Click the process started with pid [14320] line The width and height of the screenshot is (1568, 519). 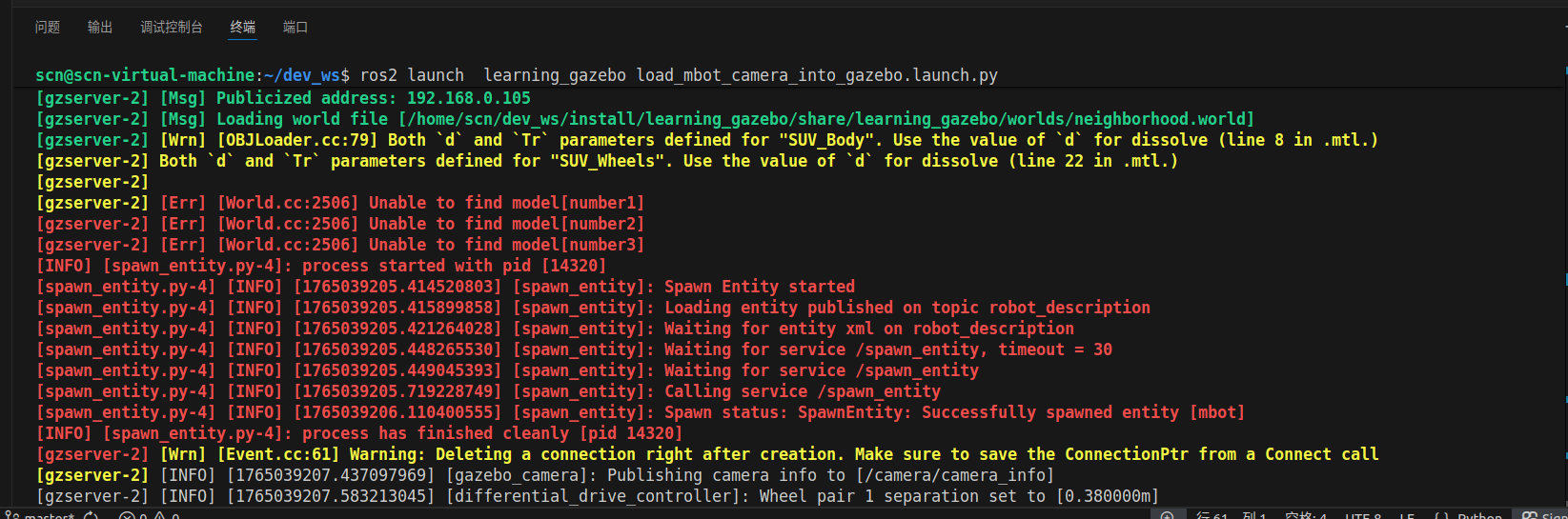(x=321, y=266)
